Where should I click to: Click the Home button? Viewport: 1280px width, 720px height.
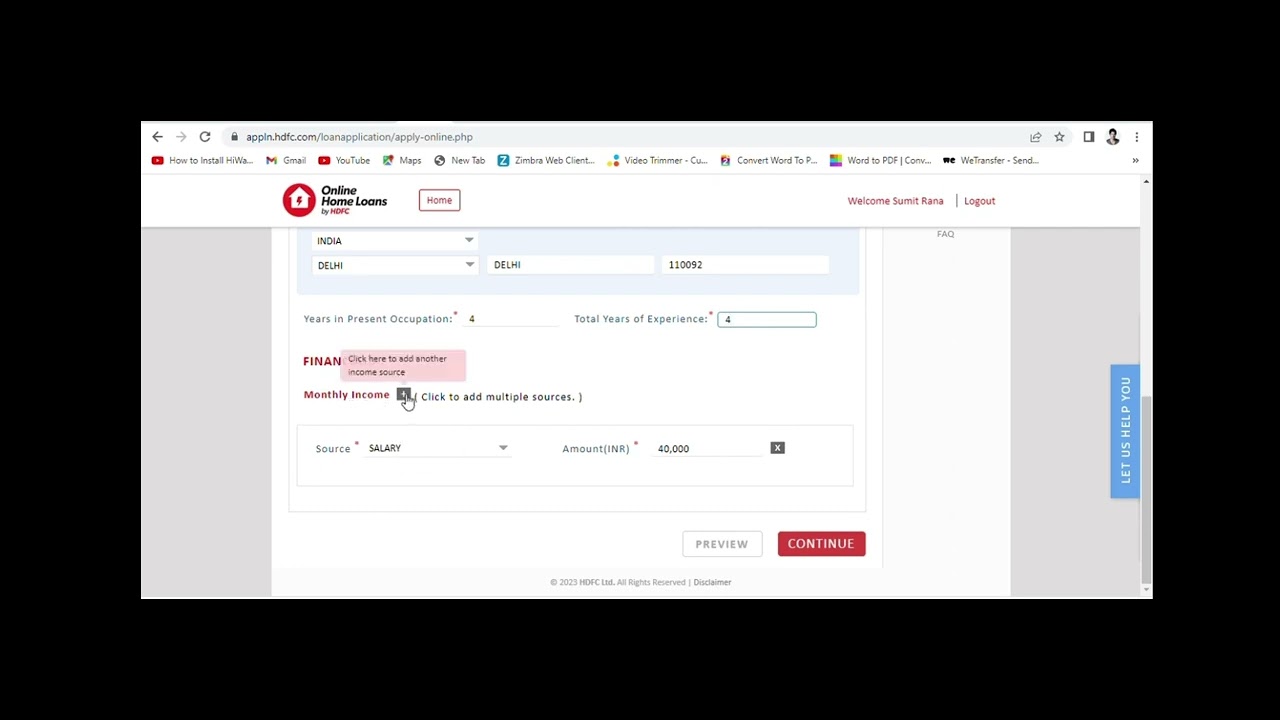439,200
